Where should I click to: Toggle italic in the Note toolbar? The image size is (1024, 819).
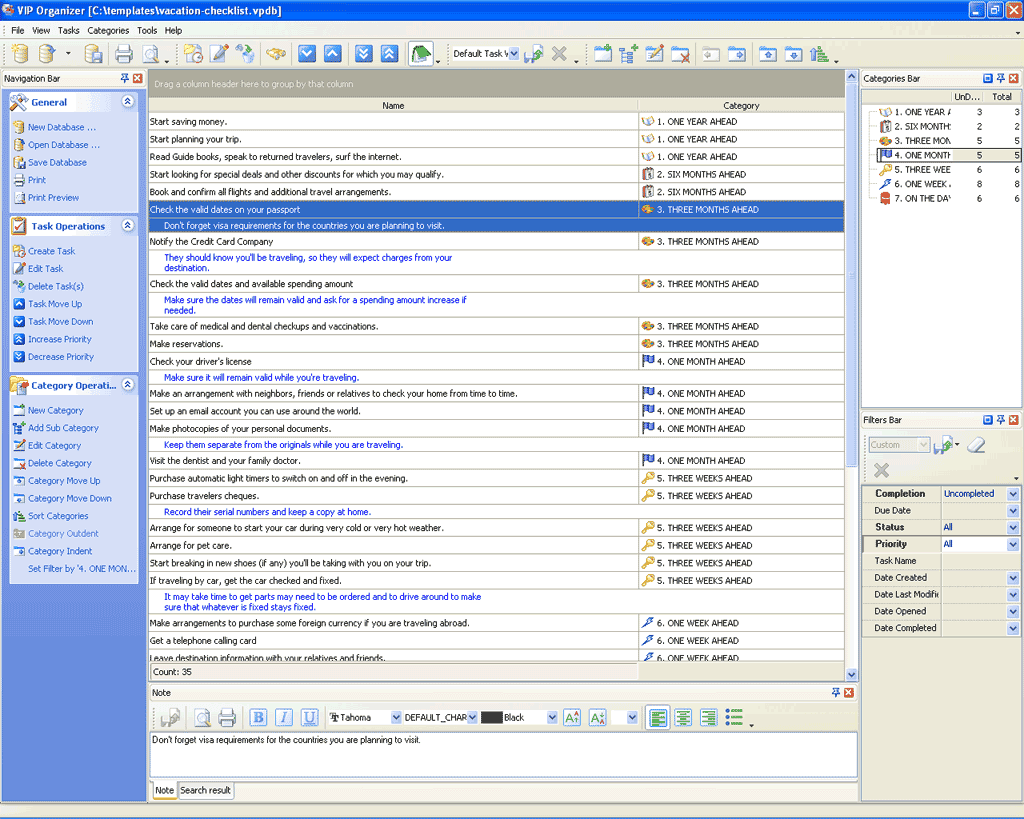tap(283, 717)
